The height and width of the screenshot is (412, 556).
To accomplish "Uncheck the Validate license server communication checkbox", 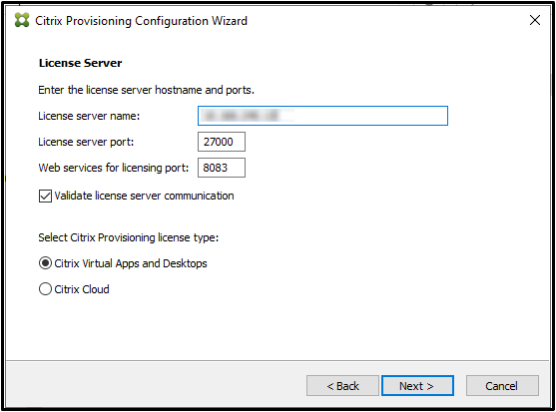I will point(45,196).
